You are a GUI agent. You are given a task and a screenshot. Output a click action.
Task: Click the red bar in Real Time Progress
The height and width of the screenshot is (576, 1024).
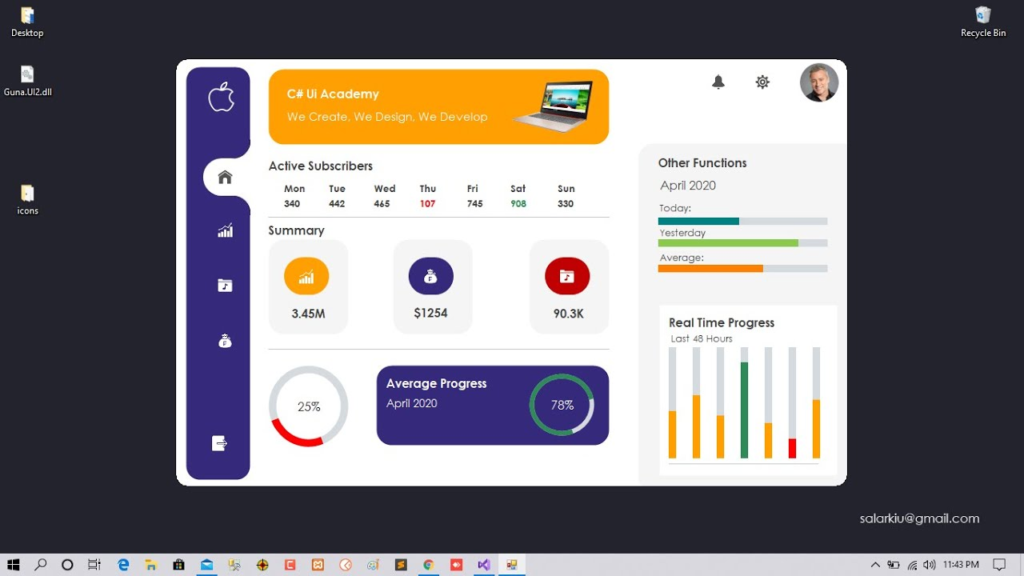(x=792, y=448)
